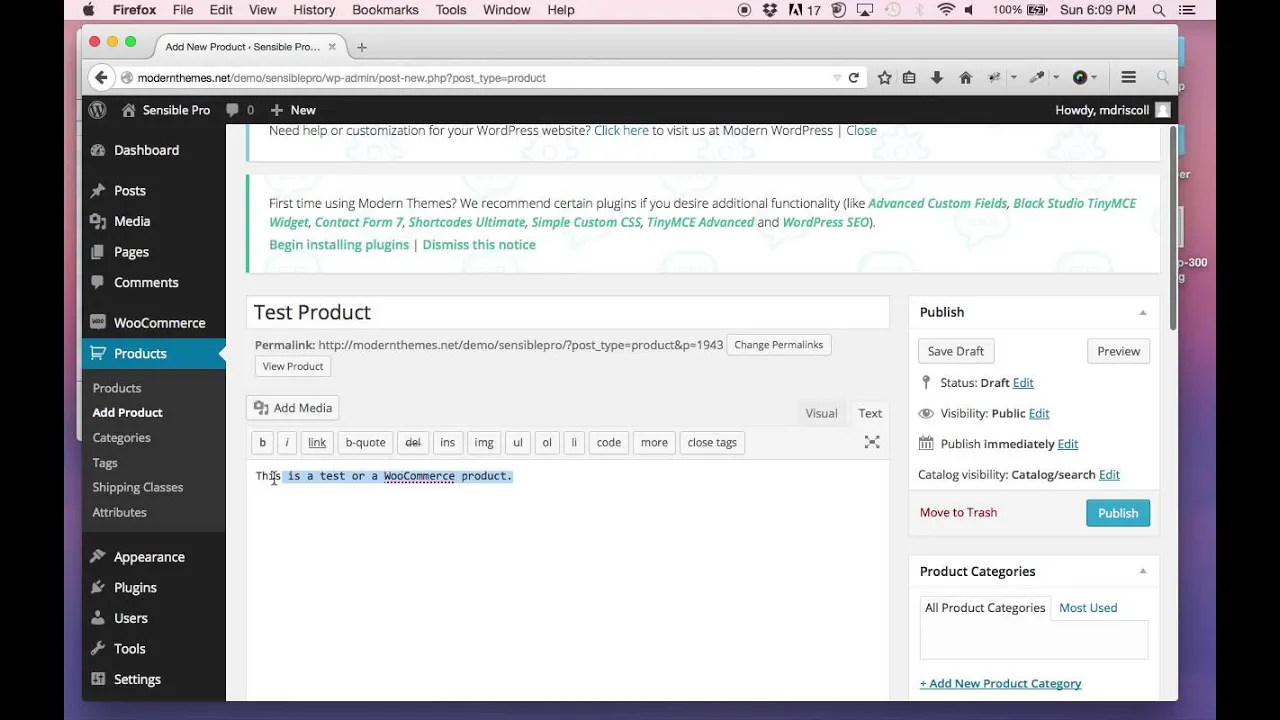
Task: Edit Catalog visibility
Action: 1109,475
